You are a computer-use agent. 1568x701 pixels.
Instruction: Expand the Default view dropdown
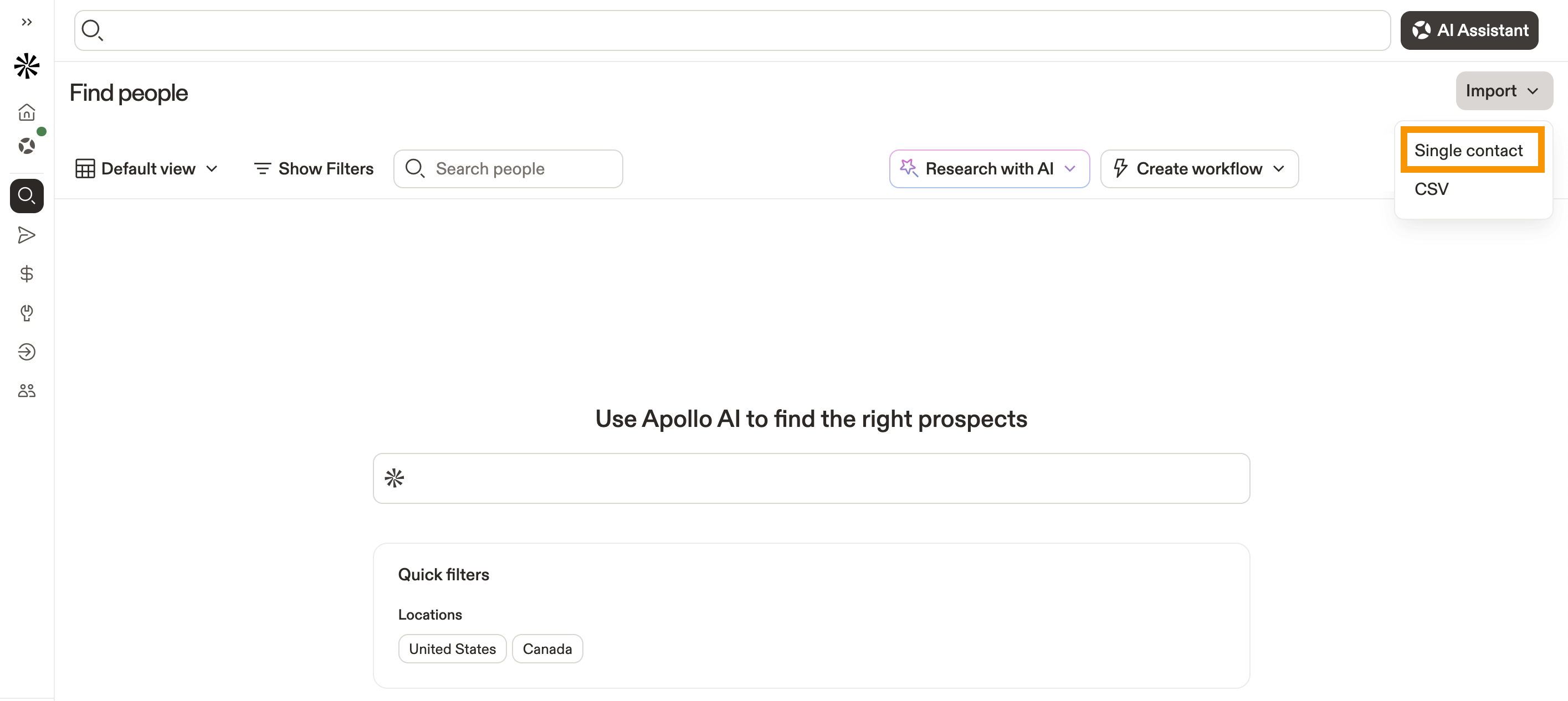point(147,168)
